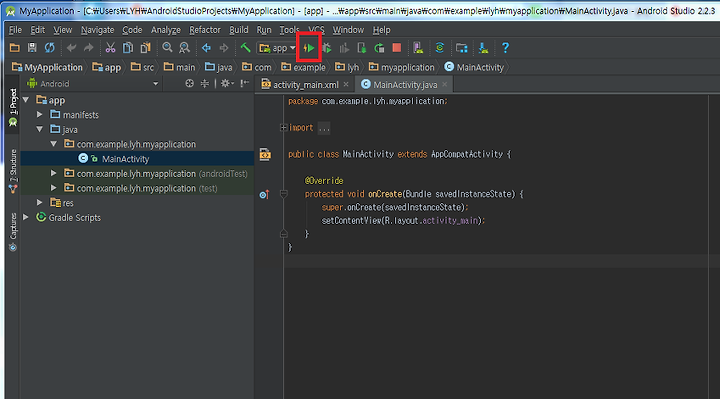Click the MyApplication breadcrumb
The width and height of the screenshot is (720, 399).
pyautogui.click(x=47, y=67)
